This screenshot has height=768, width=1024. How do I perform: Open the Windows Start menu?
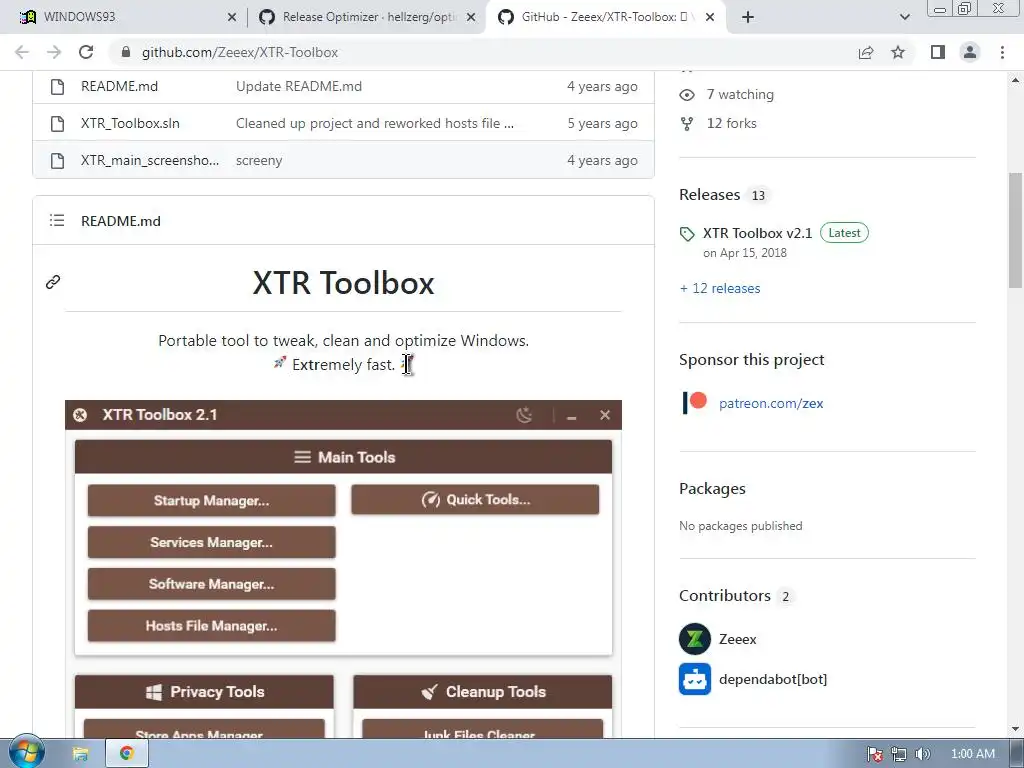pyautogui.click(x=27, y=753)
